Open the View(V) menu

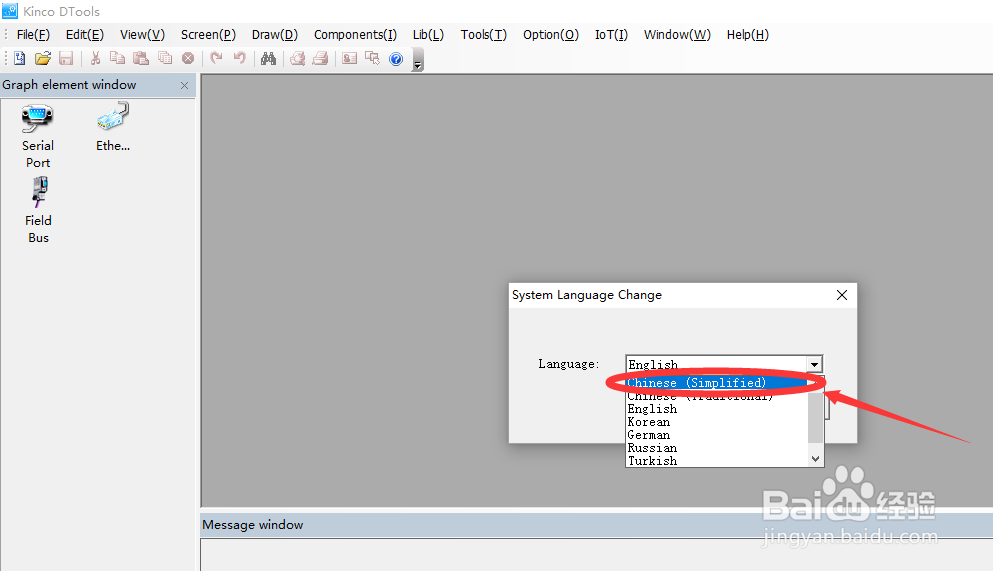[x=142, y=35]
